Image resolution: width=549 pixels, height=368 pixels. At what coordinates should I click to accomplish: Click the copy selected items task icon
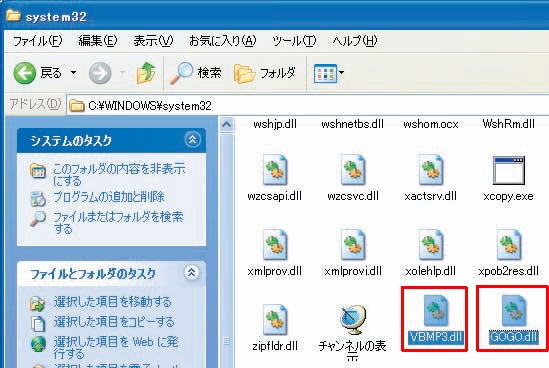pos(38,324)
